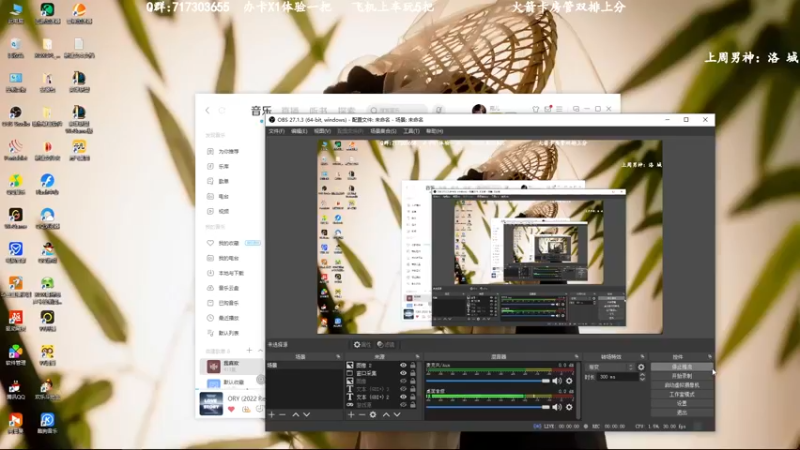Viewport: 800px width, 450px height.
Task: Switch to 听书 tab in music player
Action: point(318,111)
